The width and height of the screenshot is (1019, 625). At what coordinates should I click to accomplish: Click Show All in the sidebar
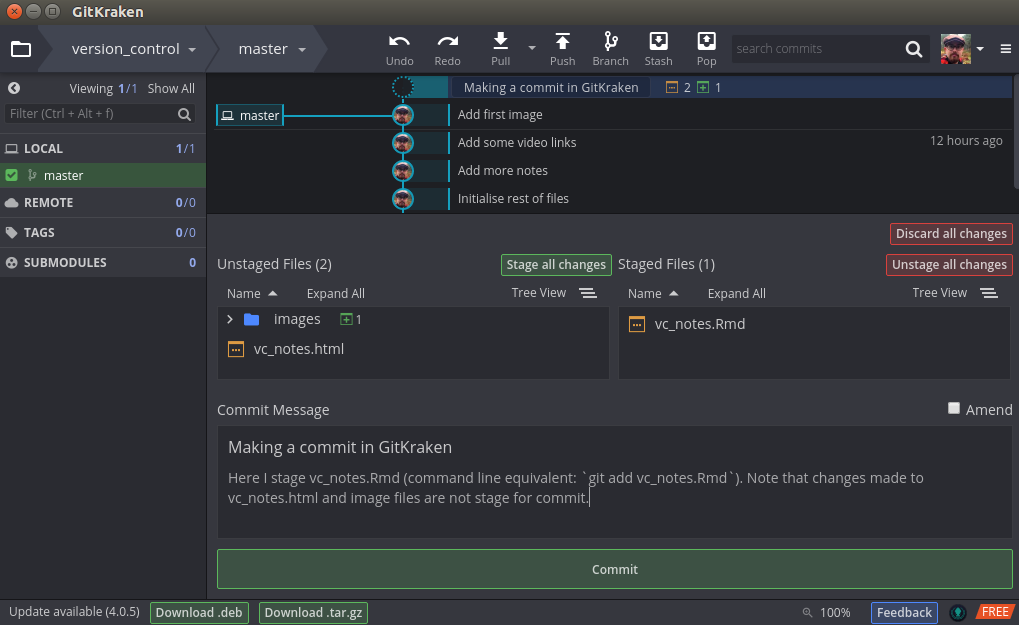coord(171,88)
